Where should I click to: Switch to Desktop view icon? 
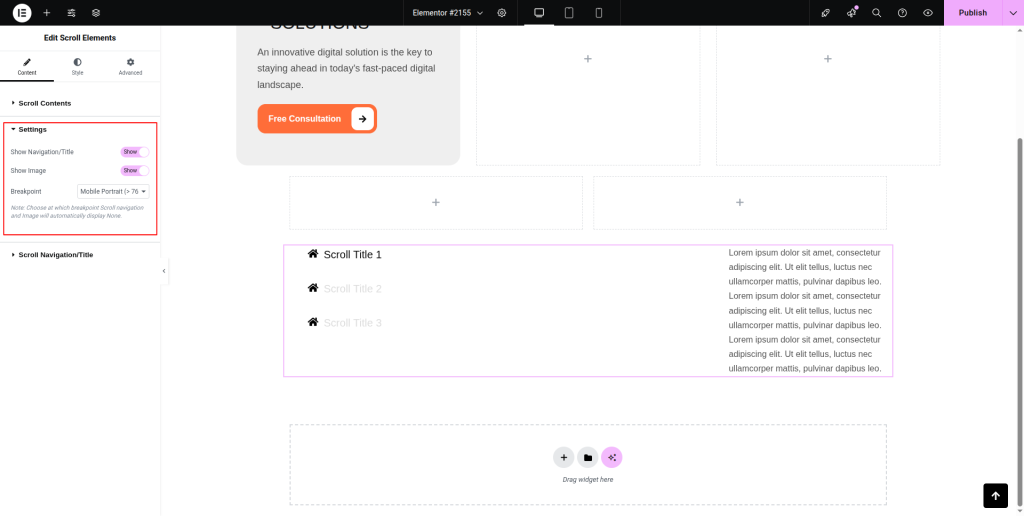[539, 12]
